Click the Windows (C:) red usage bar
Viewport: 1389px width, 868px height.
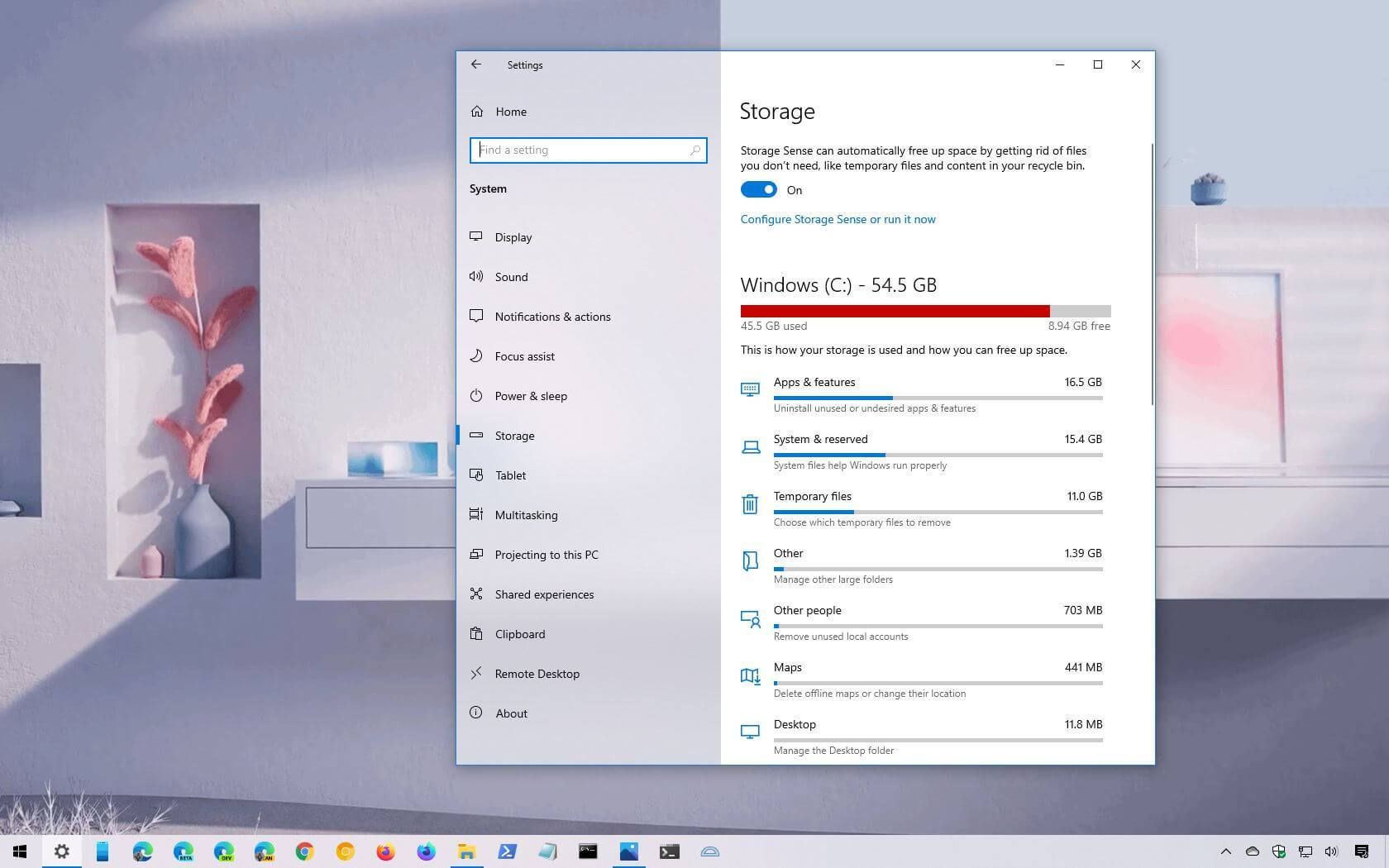(x=895, y=312)
